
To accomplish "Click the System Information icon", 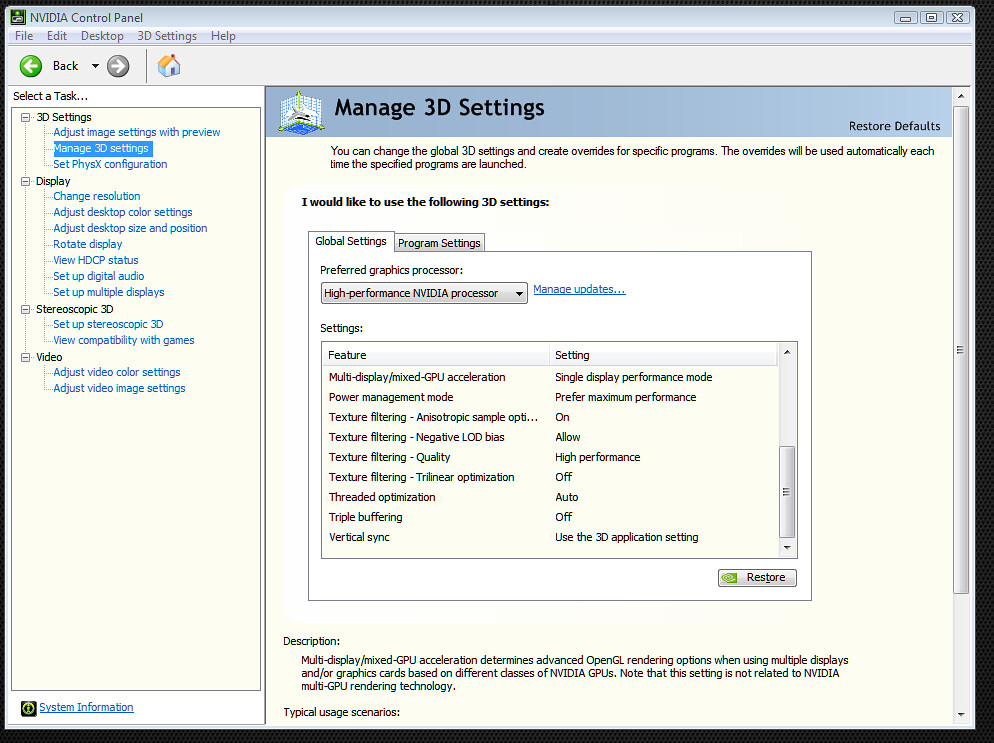I will pos(29,708).
